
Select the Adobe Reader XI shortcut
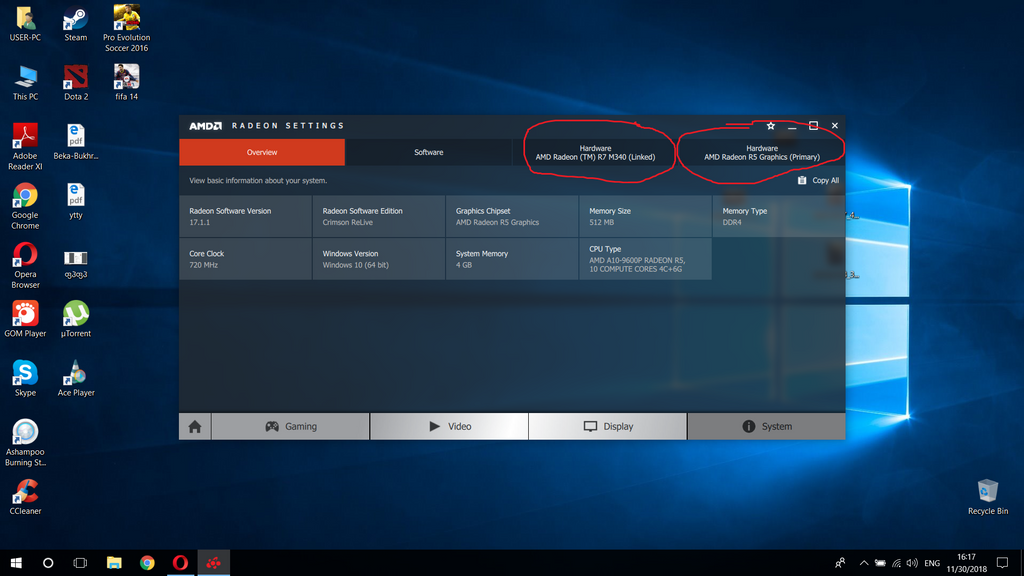[x=25, y=147]
